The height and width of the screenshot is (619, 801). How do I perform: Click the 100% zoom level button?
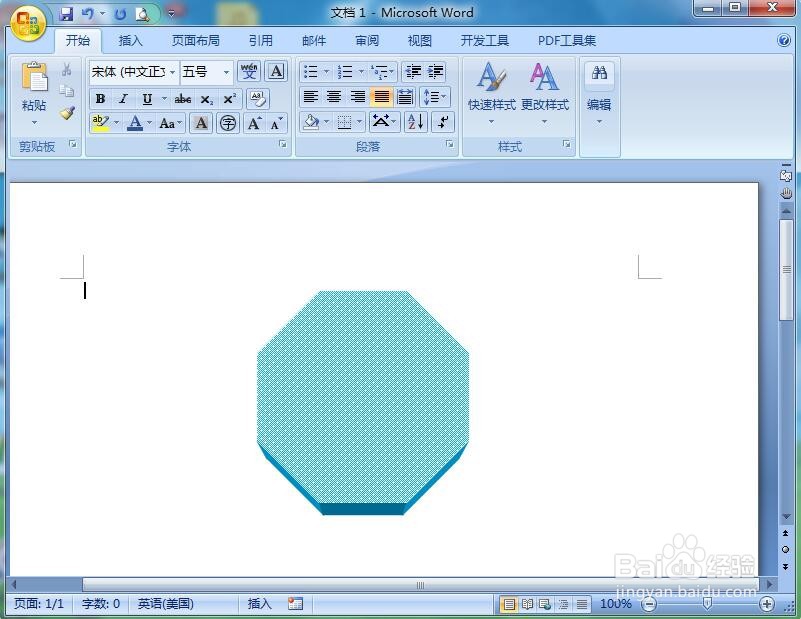tap(616, 604)
